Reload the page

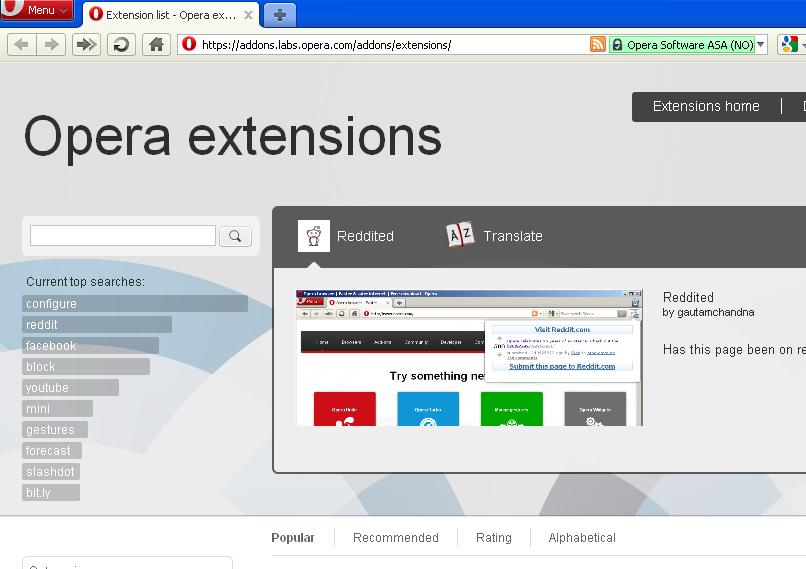point(121,45)
